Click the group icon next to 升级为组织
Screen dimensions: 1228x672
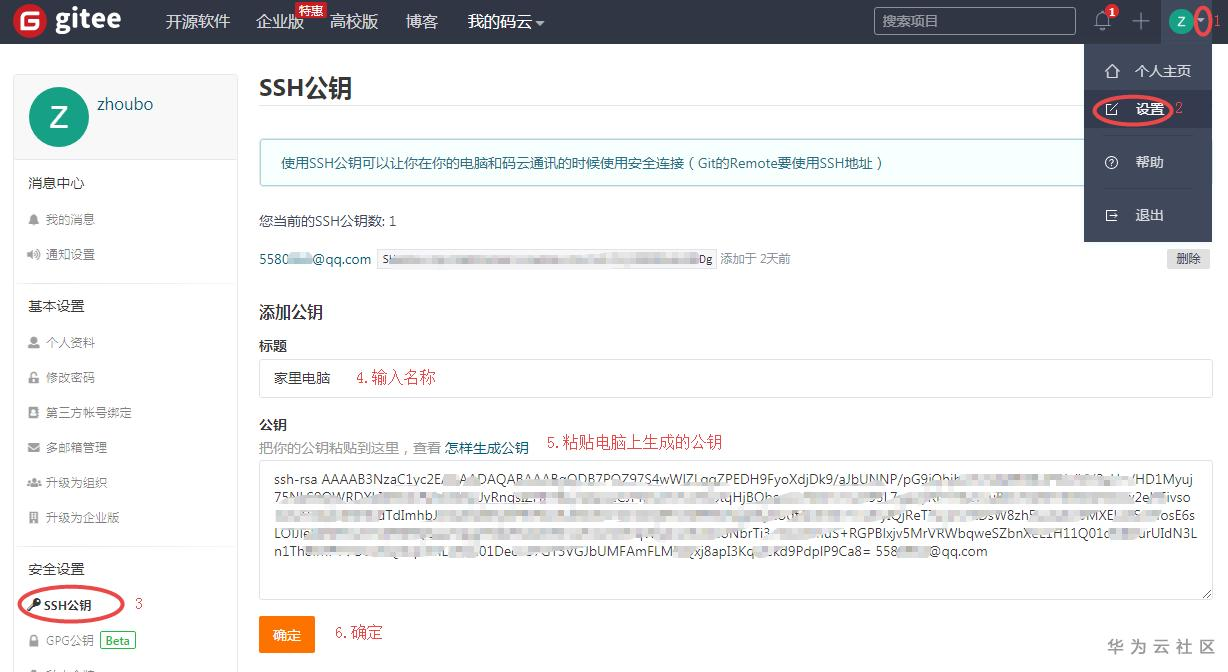34,482
